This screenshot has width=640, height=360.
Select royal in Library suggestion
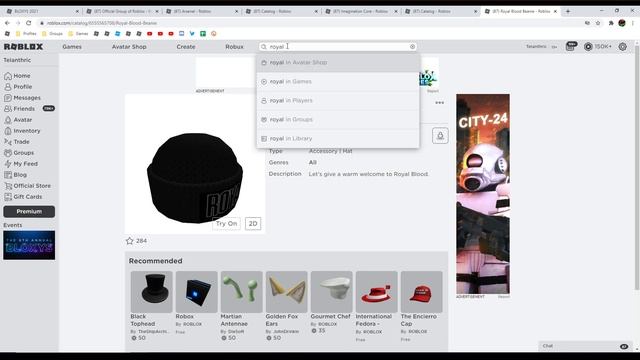click(x=338, y=139)
